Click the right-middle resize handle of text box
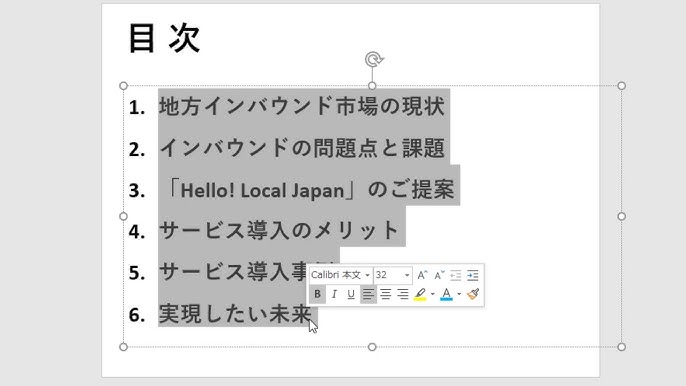This screenshot has width=686, height=386. coord(621,216)
